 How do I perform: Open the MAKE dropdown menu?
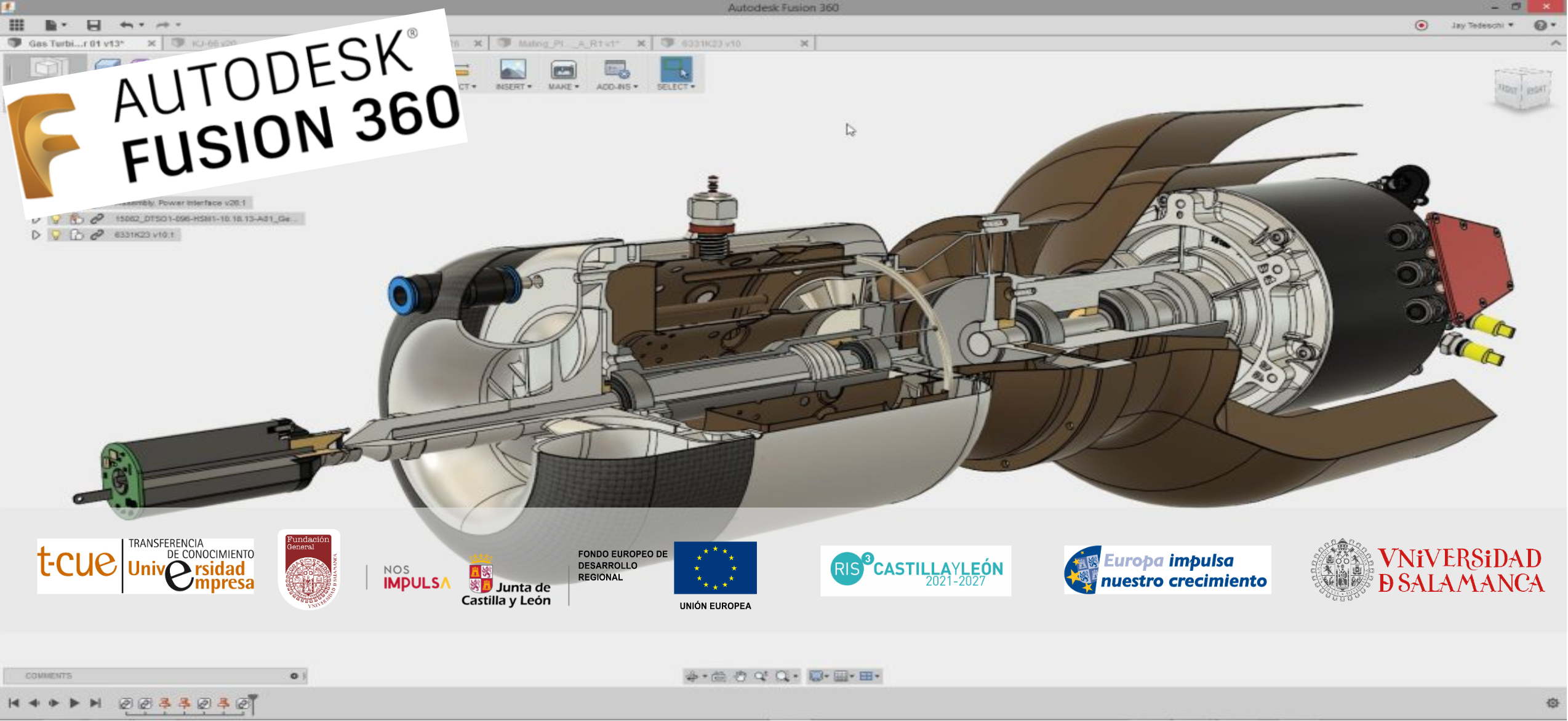click(577, 87)
